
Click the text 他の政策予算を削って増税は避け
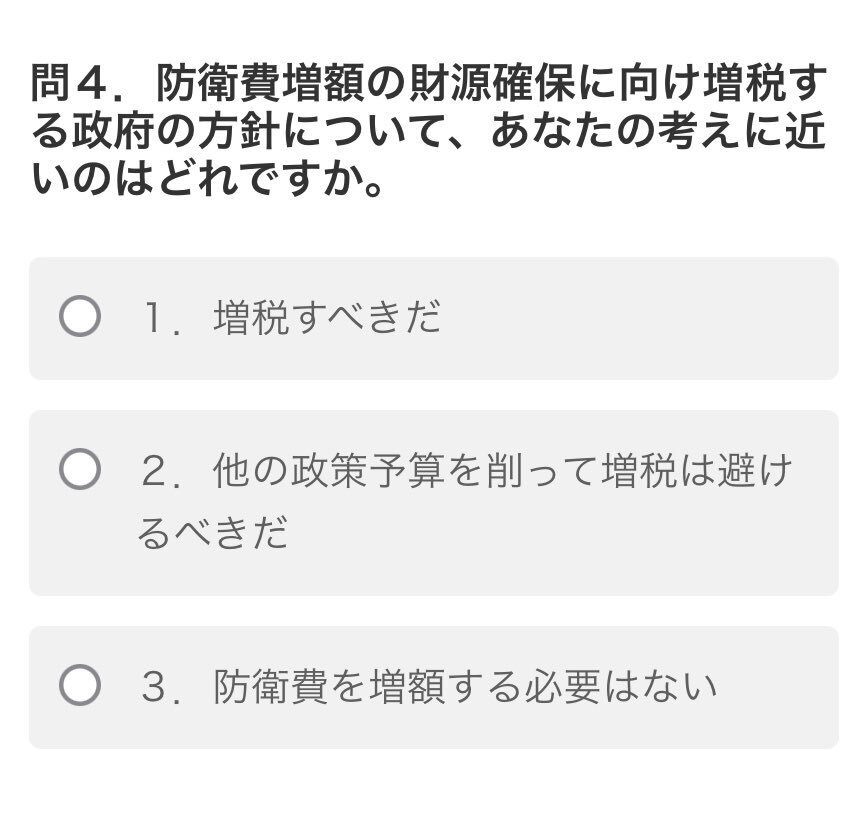pos(503,471)
